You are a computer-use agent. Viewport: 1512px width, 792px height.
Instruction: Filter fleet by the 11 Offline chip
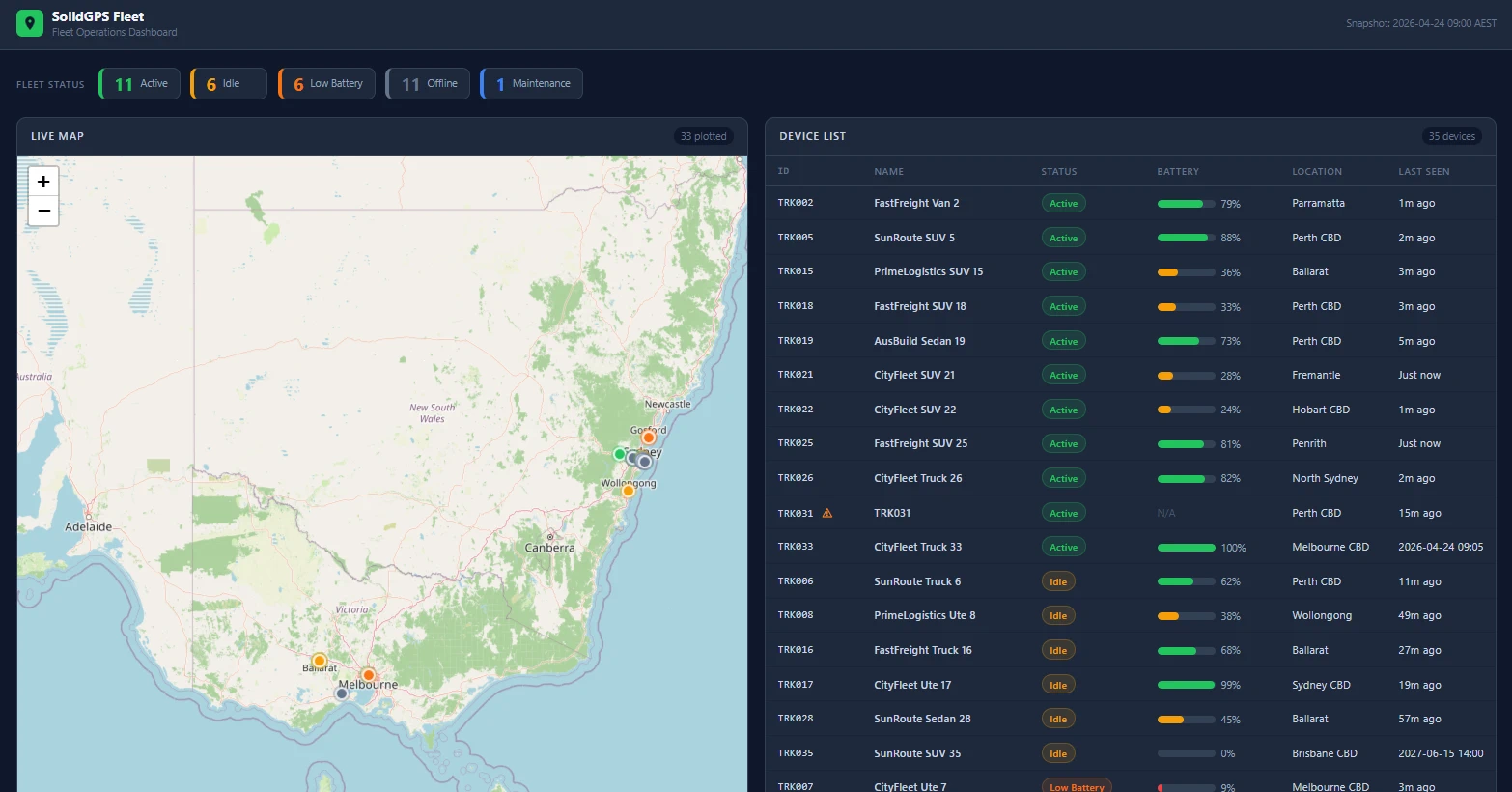(x=428, y=84)
